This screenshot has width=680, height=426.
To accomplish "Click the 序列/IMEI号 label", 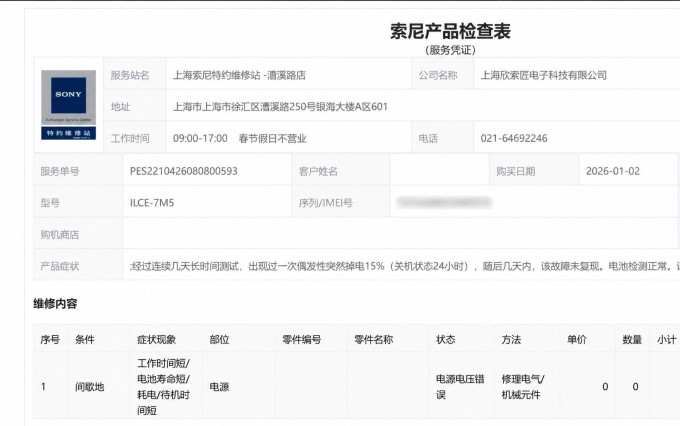I will [325, 203].
